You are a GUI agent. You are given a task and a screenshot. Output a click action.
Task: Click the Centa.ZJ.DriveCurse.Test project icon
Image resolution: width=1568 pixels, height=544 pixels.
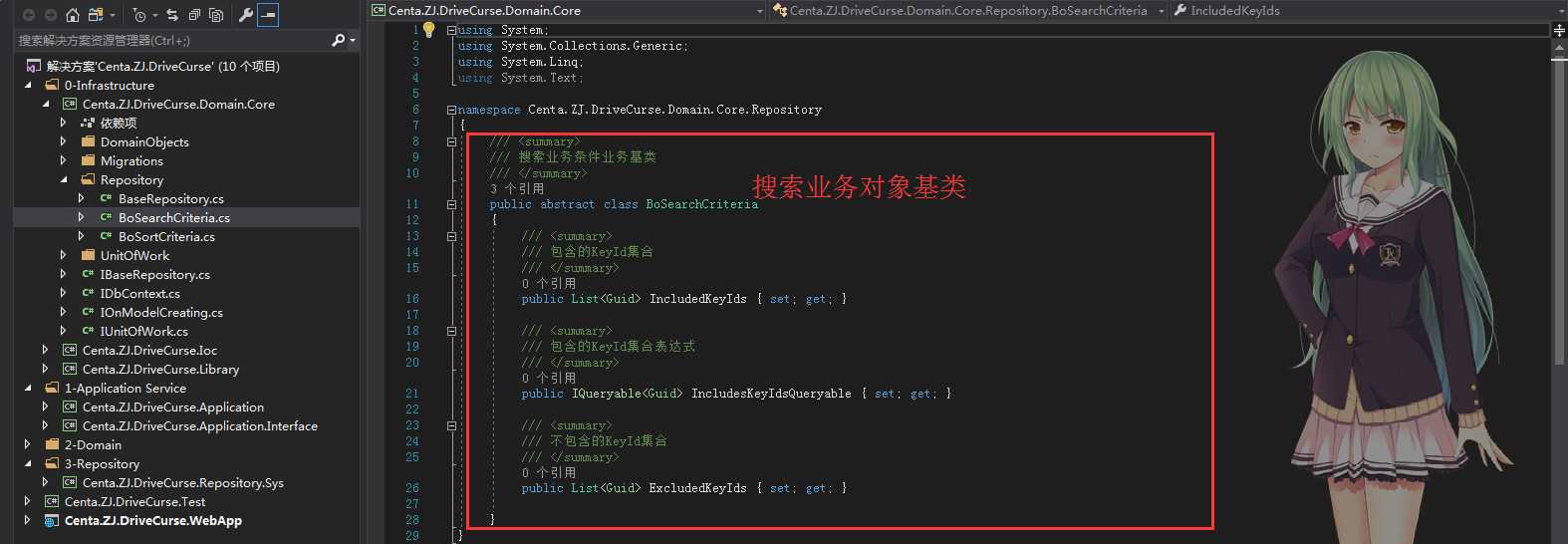click(x=52, y=501)
